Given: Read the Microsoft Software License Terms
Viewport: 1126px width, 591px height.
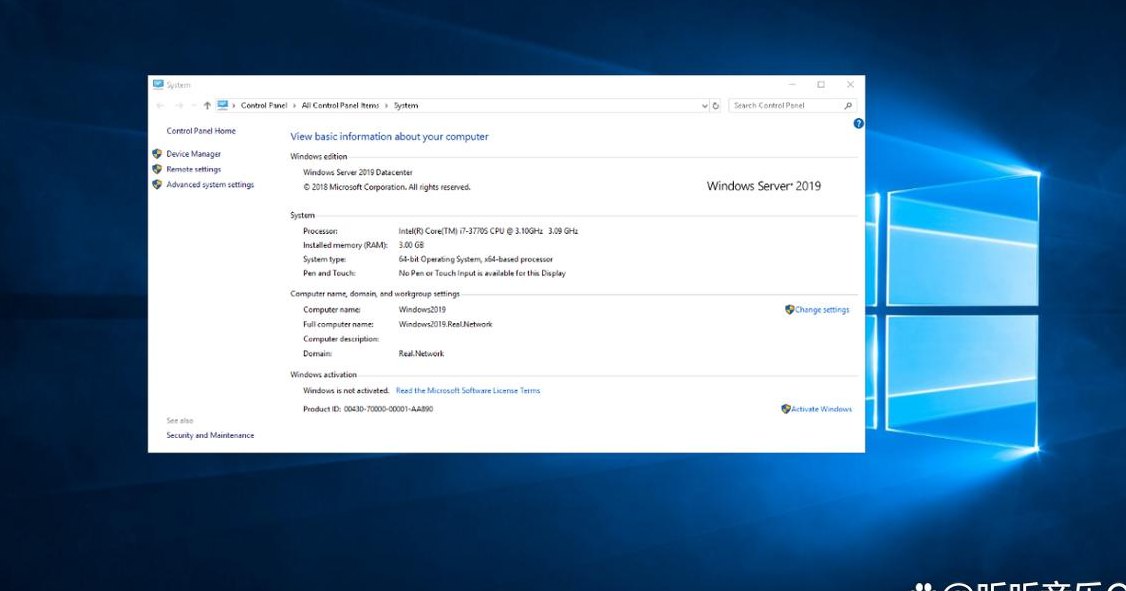Looking at the screenshot, I should point(468,391).
